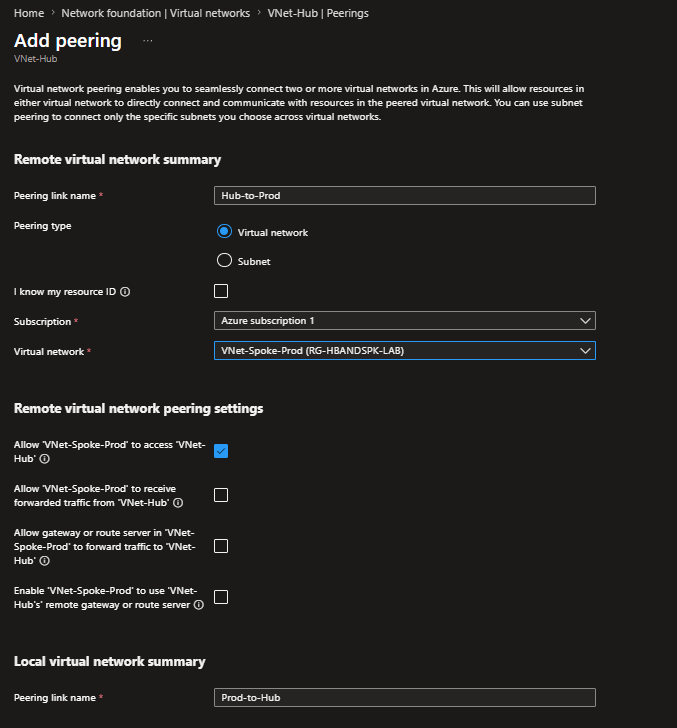The height and width of the screenshot is (728, 677).
Task: Check the I know my resource ID box
Action: tap(221, 291)
